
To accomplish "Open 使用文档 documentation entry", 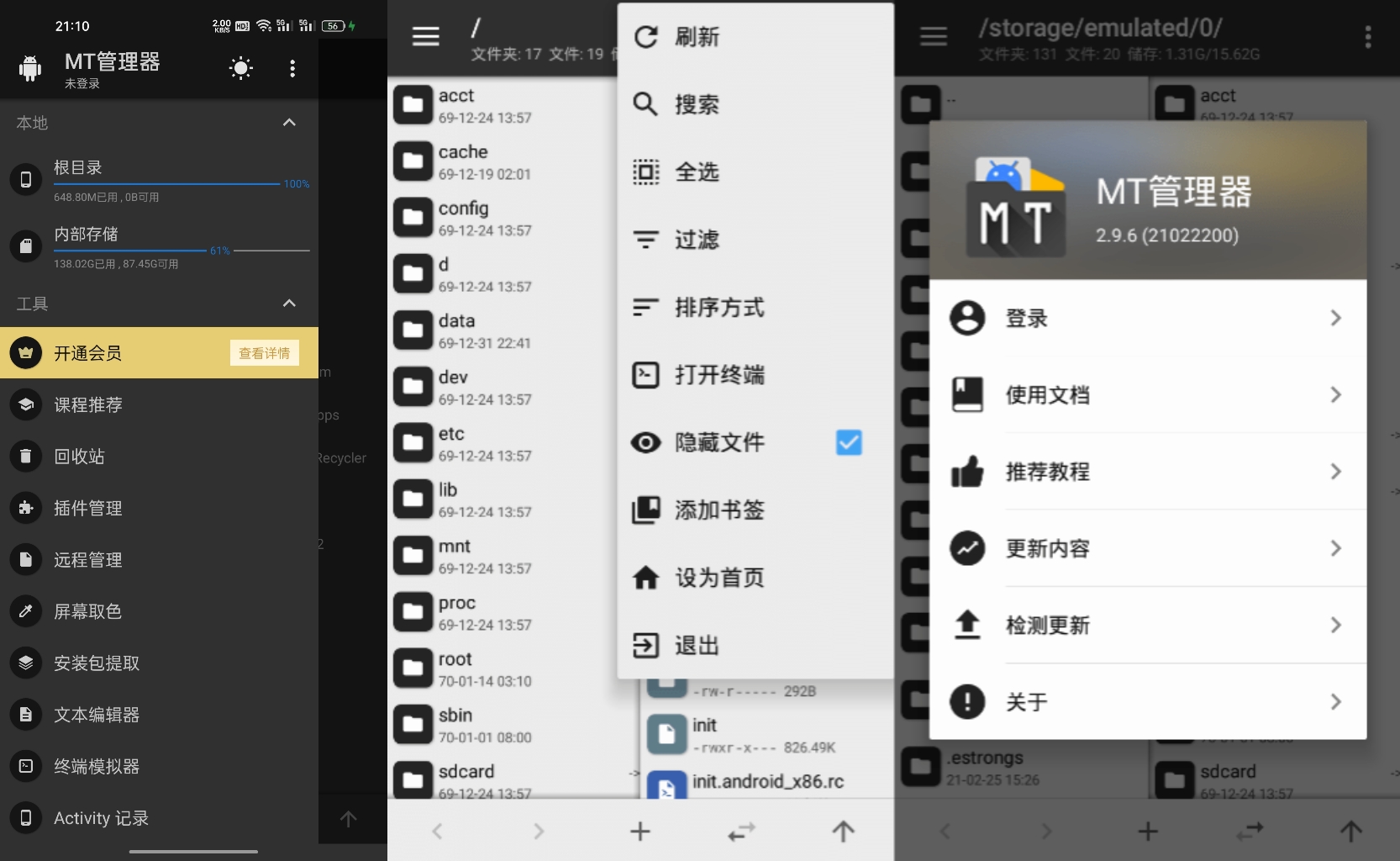I will coord(1148,394).
